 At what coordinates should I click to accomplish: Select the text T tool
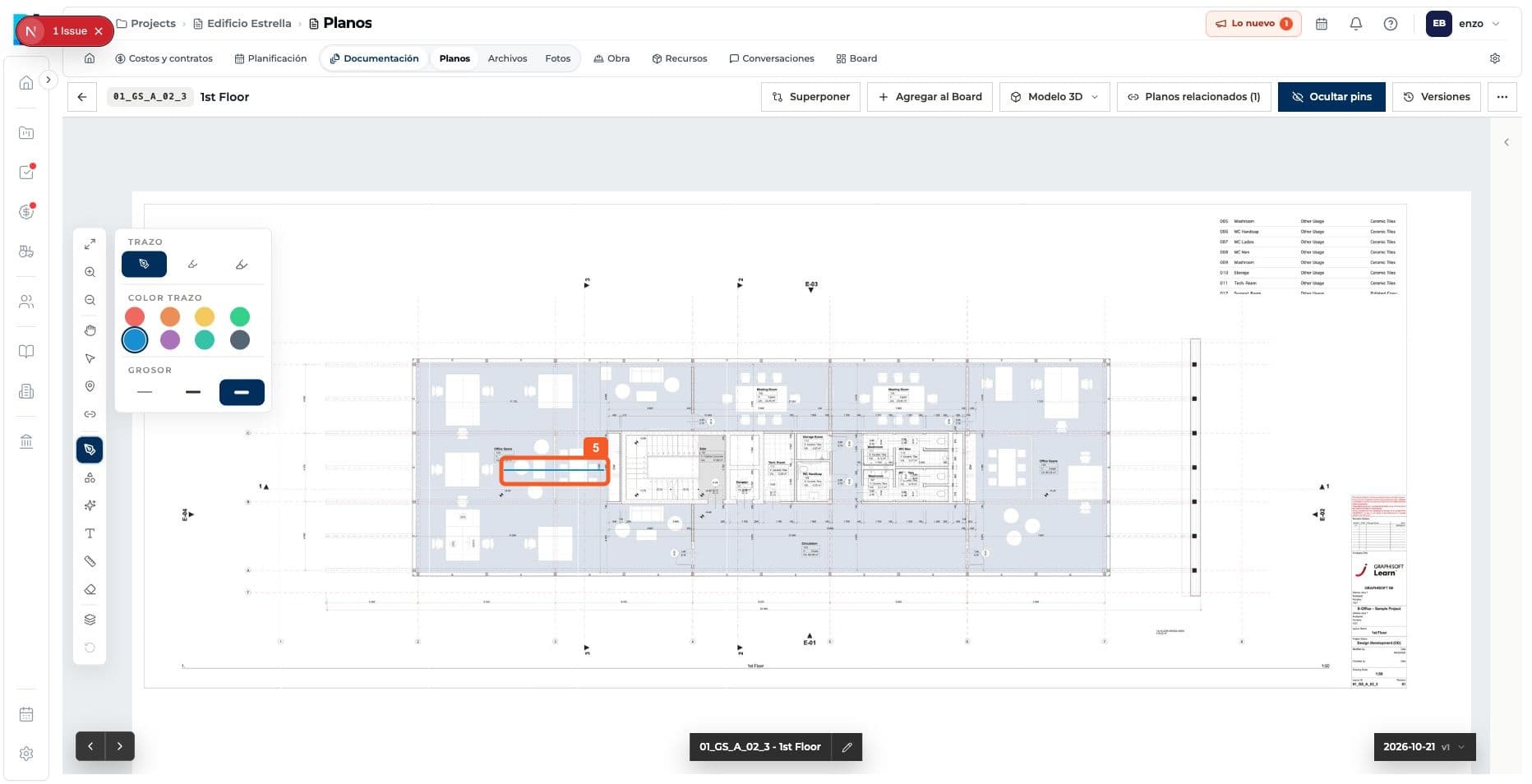click(x=90, y=533)
